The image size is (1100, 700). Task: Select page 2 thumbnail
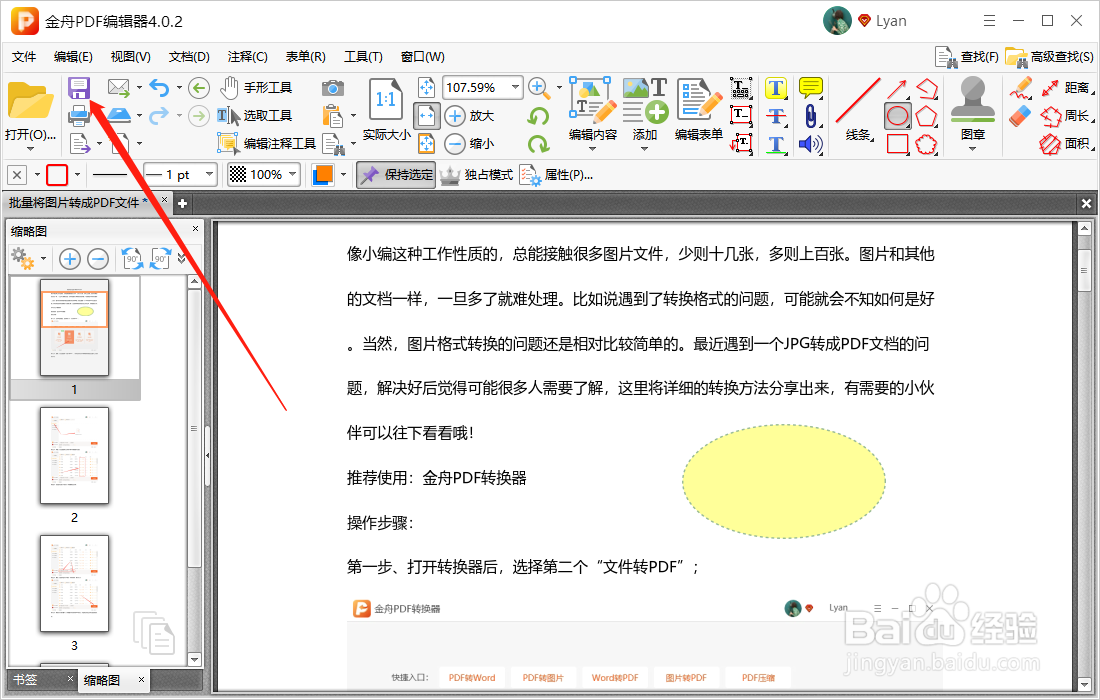(x=74, y=456)
